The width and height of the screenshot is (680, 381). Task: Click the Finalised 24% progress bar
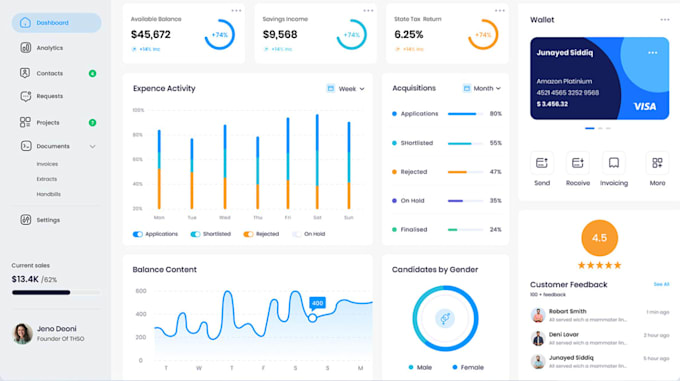point(465,230)
